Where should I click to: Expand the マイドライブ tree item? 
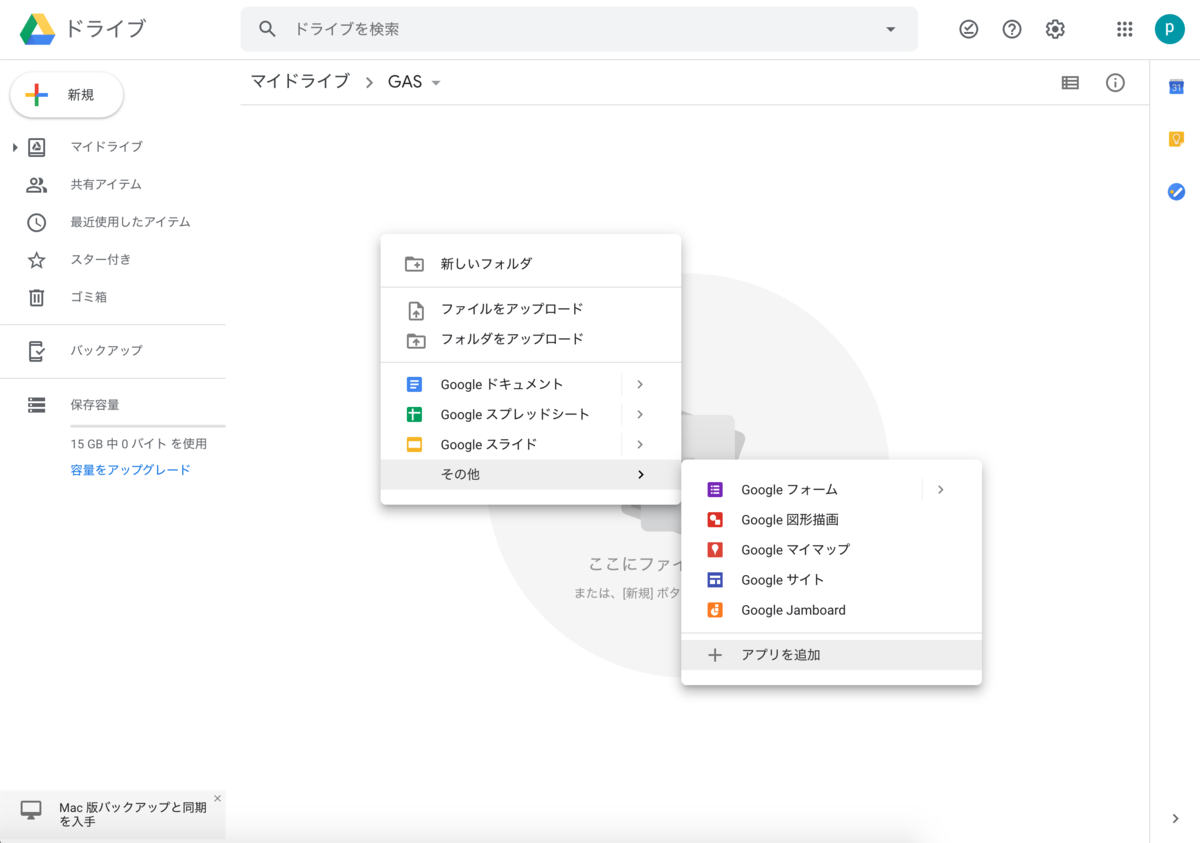pos(15,147)
